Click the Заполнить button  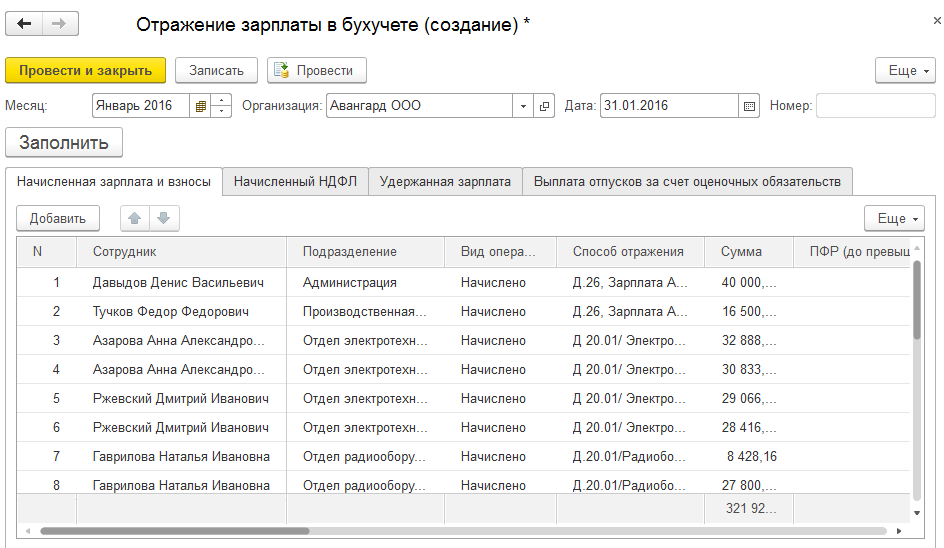tap(64, 143)
